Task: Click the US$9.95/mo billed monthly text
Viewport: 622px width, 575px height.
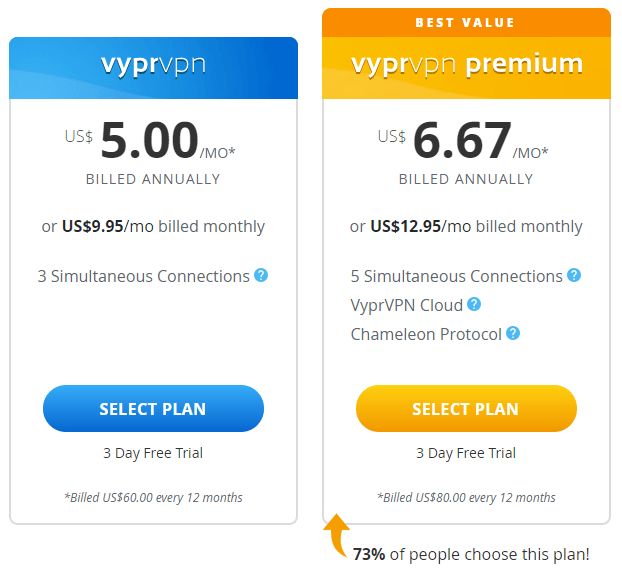Action: 153,226
